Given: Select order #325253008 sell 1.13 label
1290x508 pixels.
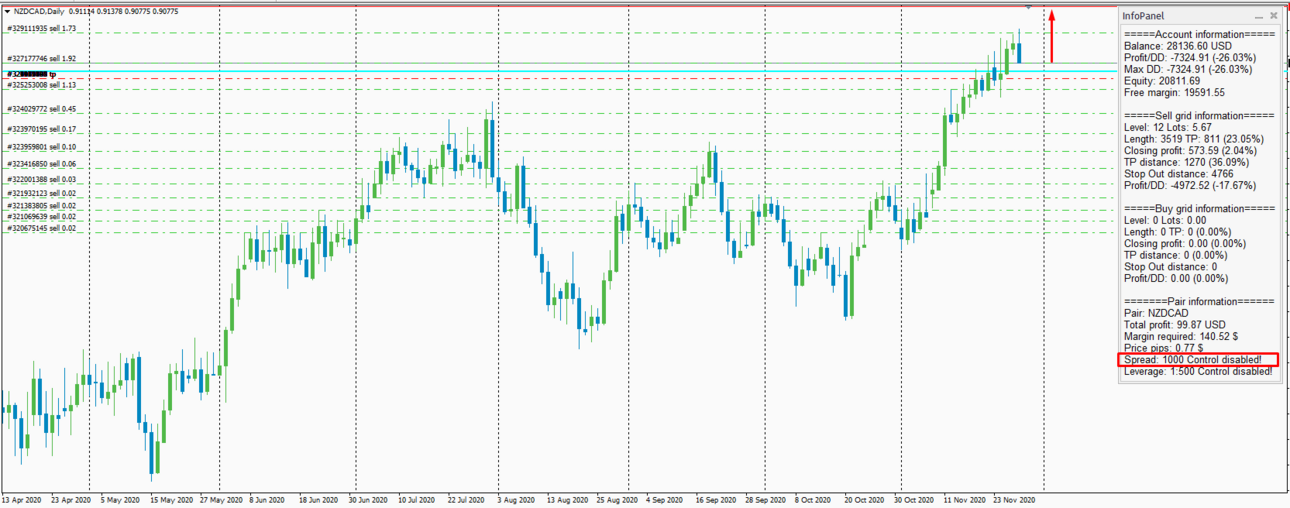Looking at the screenshot, I should pyautogui.click(x=41, y=86).
